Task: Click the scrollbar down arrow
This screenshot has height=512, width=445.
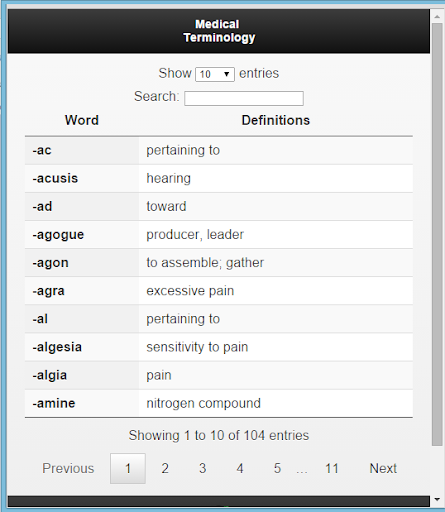Action: (437, 499)
